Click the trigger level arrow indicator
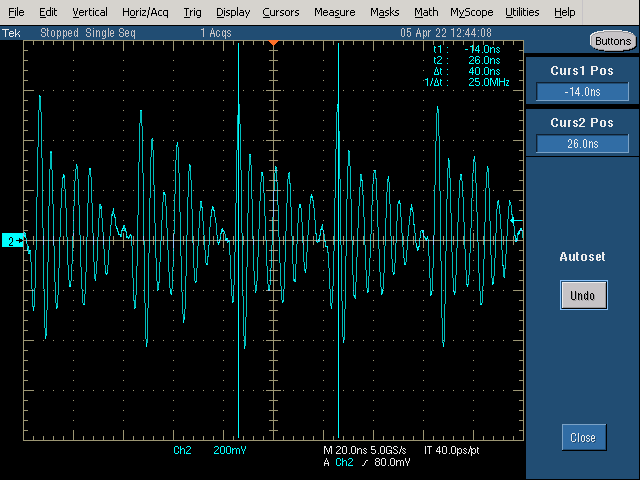The width and height of the screenshot is (640, 480). click(x=516, y=220)
